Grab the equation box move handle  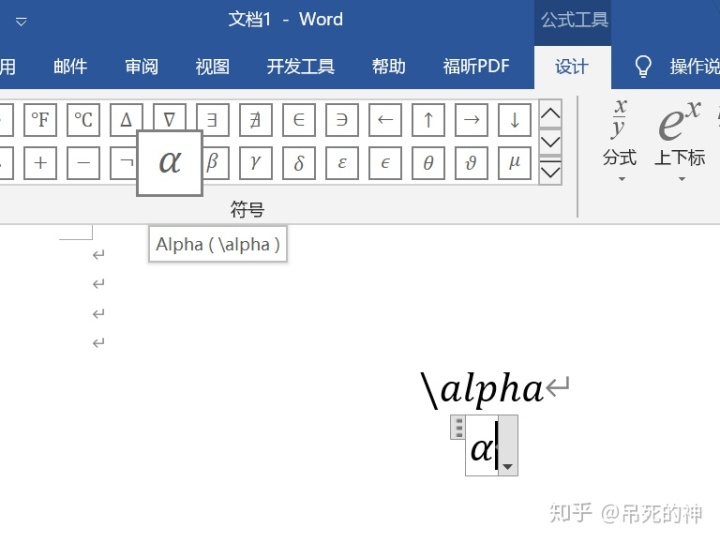(x=458, y=427)
